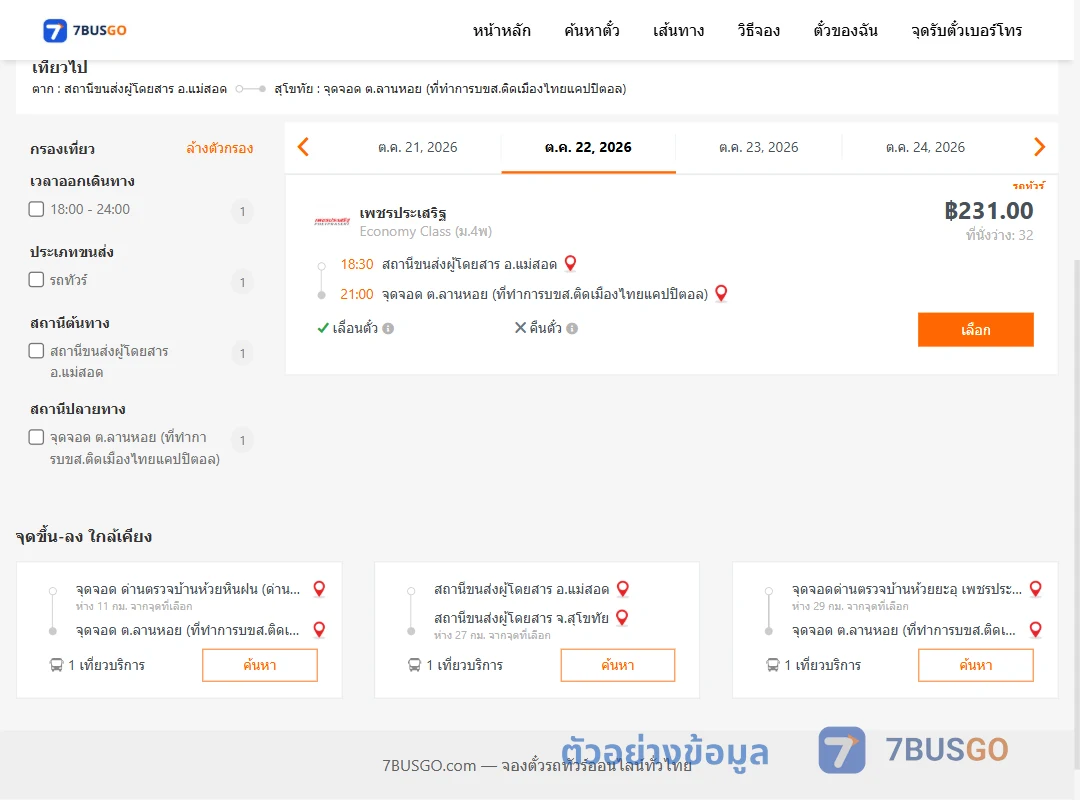Select the ต.ค. 23, 2026 date tab

pos(758,147)
